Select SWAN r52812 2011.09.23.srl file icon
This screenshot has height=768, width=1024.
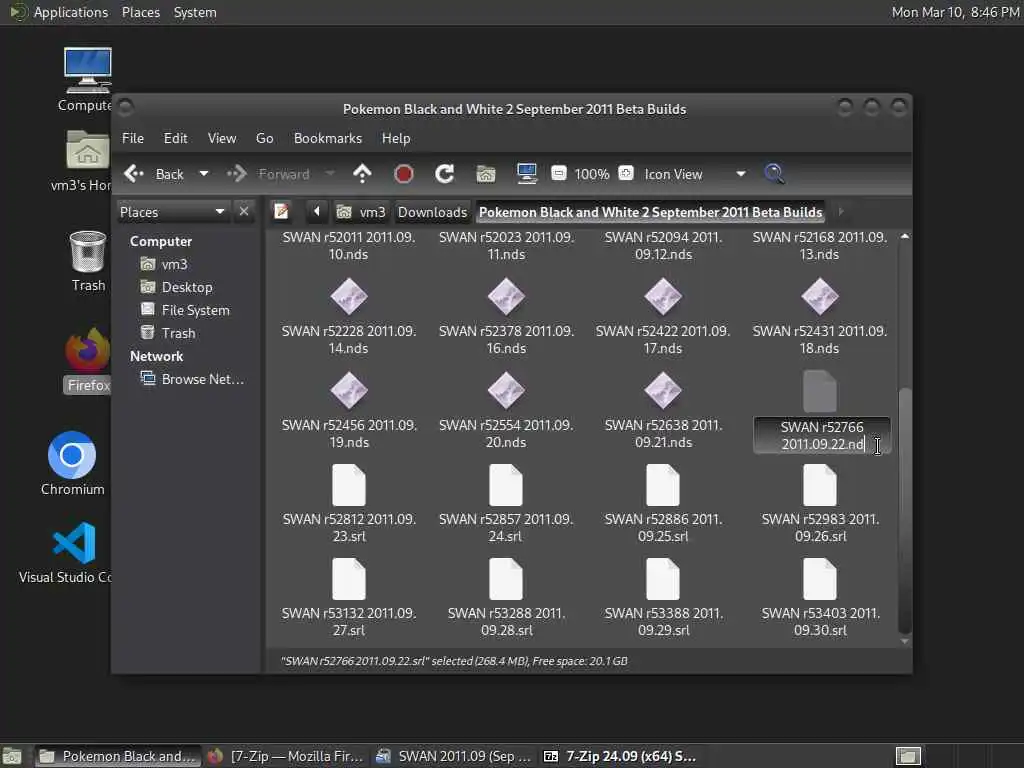349,485
